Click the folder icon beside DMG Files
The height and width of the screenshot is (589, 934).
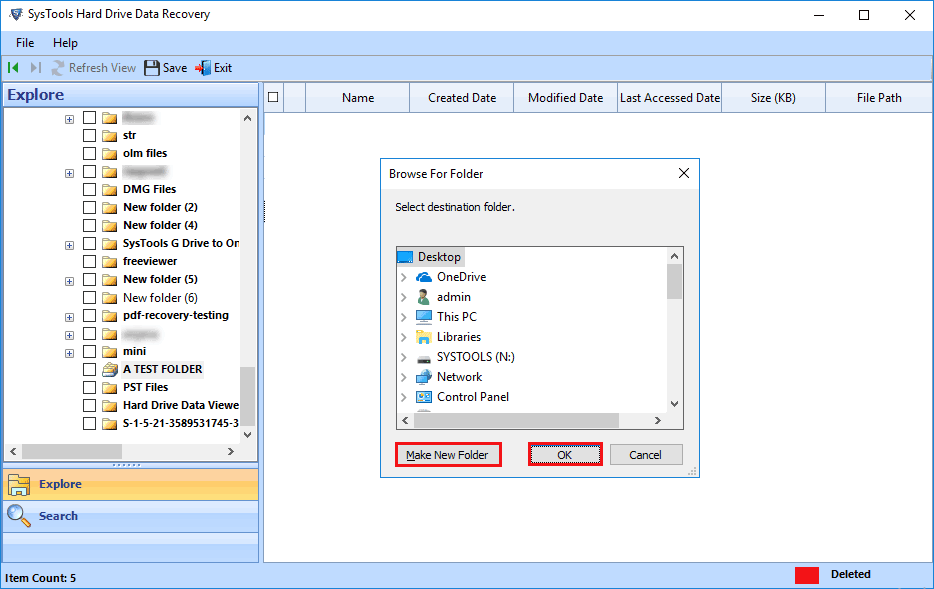110,189
